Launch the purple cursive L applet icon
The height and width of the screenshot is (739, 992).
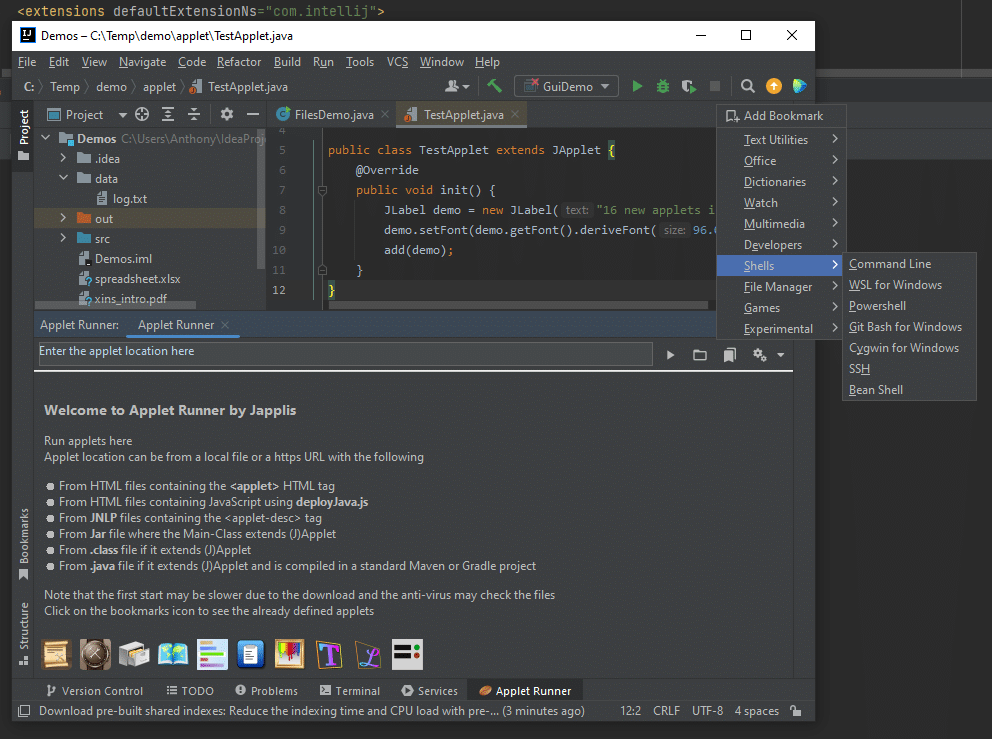pos(368,654)
